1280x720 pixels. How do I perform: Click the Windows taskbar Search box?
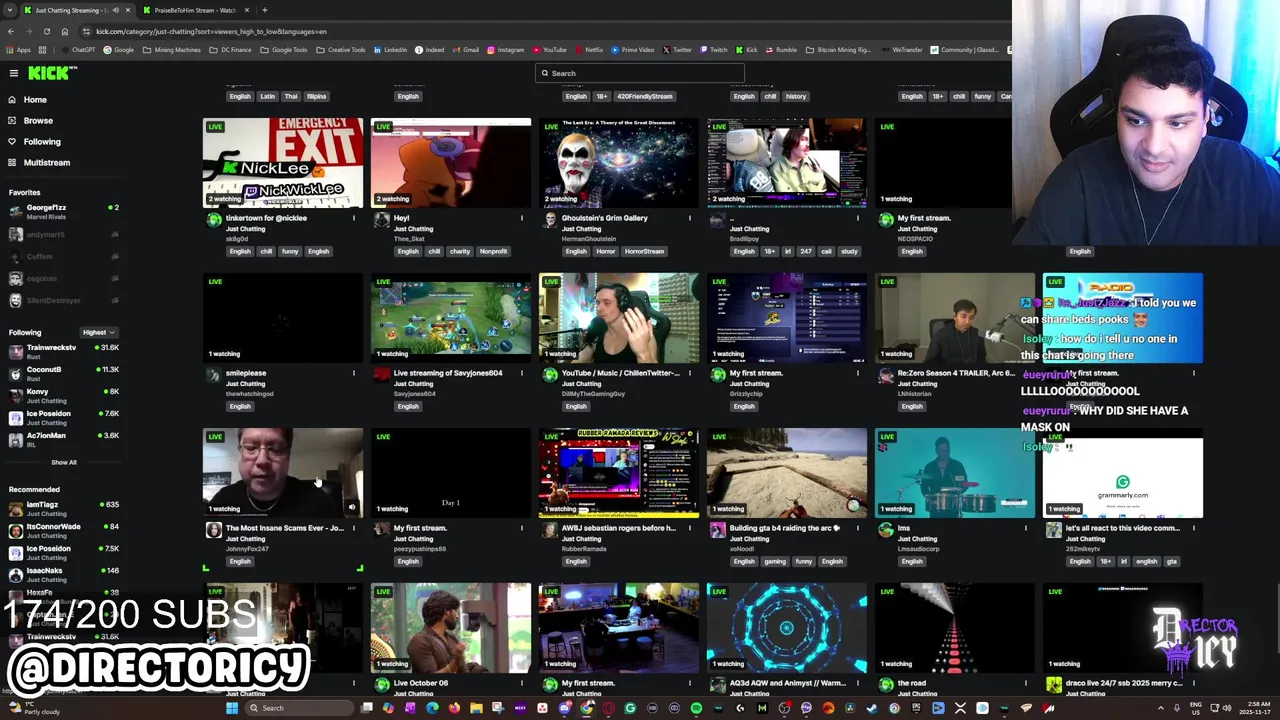pyautogui.click(x=300, y=708)
